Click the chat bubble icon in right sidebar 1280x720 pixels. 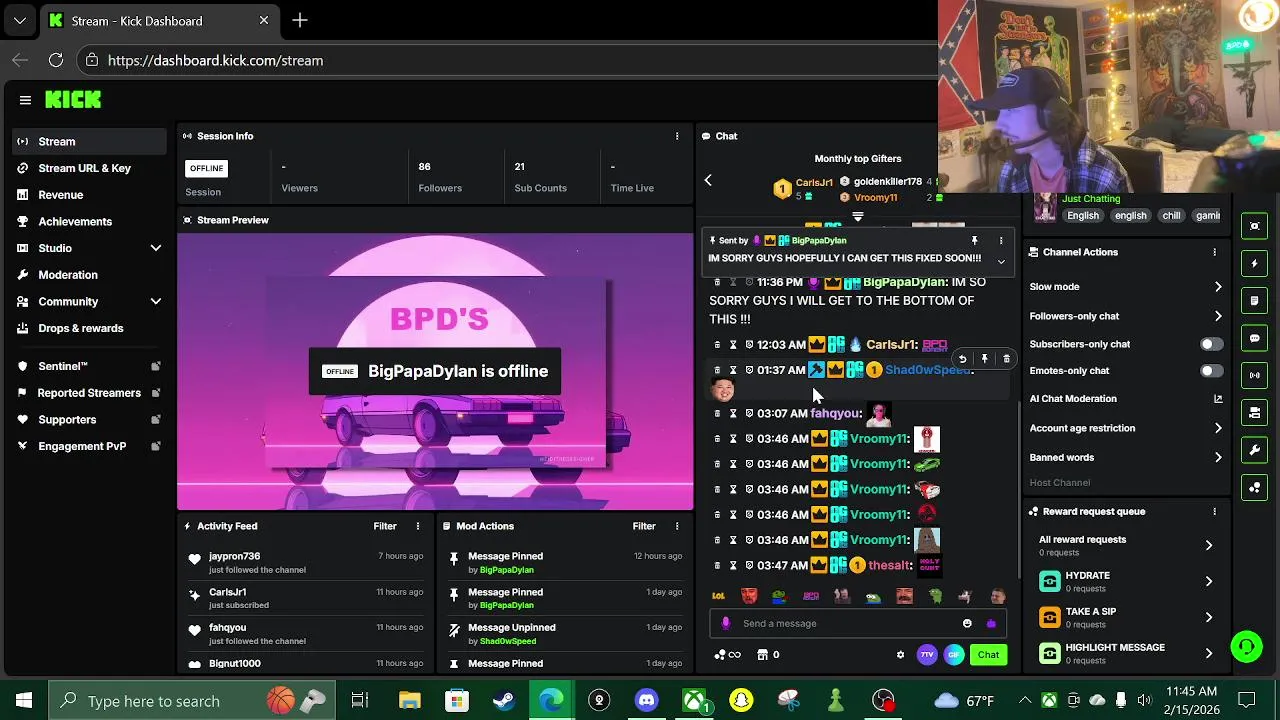click(1255, 339)
